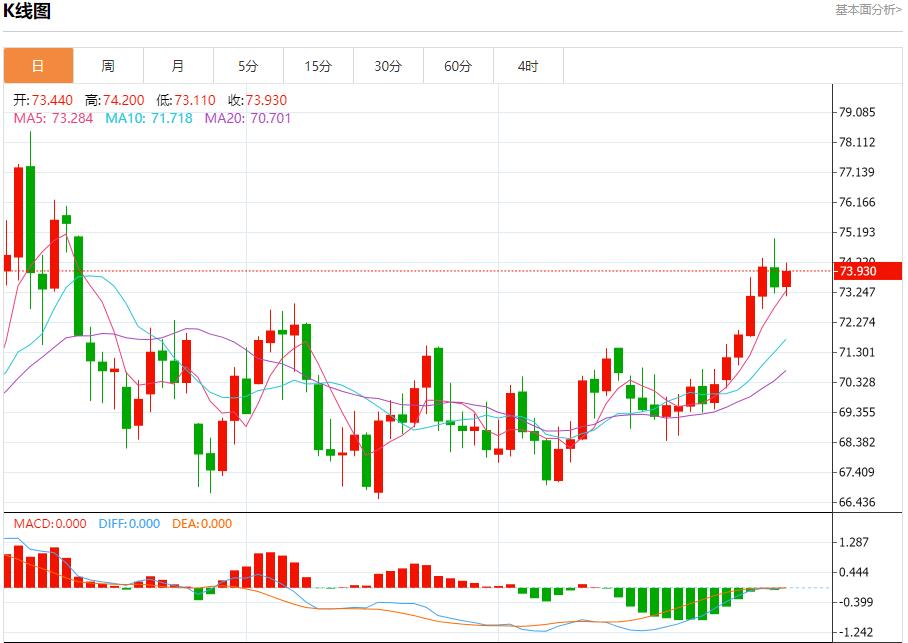Click the MA5 indicator label

(x=54, y=118)
